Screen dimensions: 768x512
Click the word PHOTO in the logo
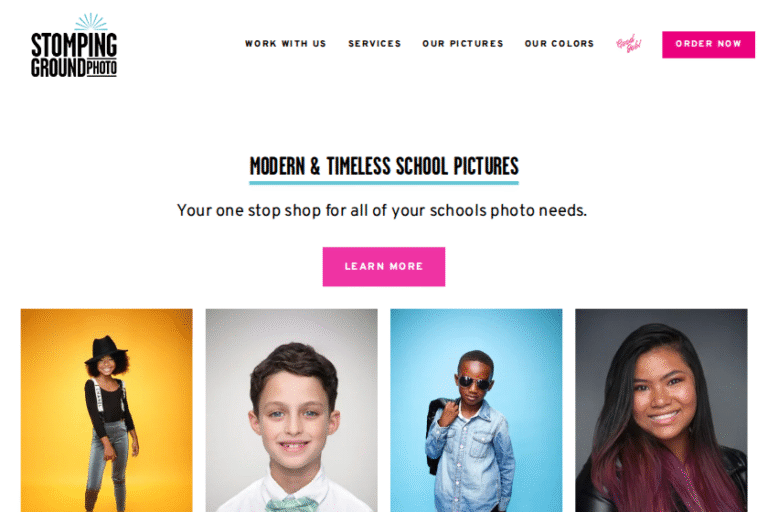(102, 68)
